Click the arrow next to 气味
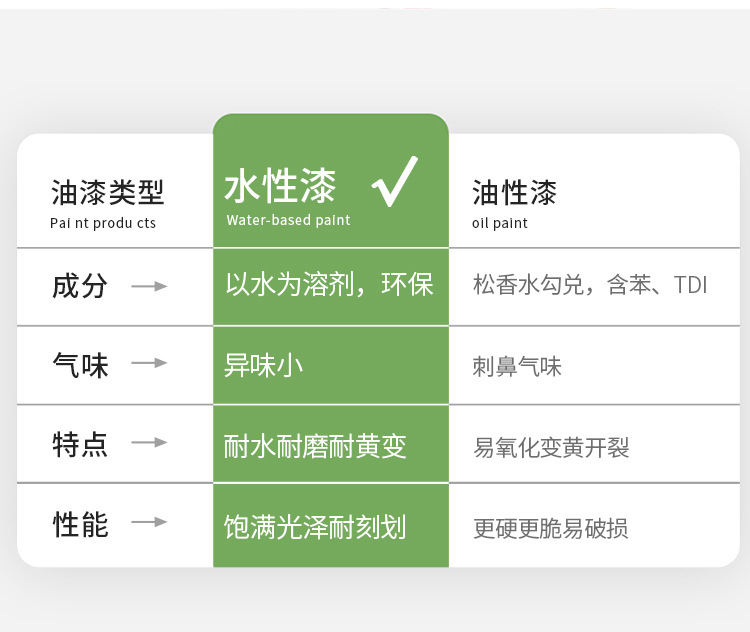Screen dimensions: 750x632 click(x=149, y=363)
